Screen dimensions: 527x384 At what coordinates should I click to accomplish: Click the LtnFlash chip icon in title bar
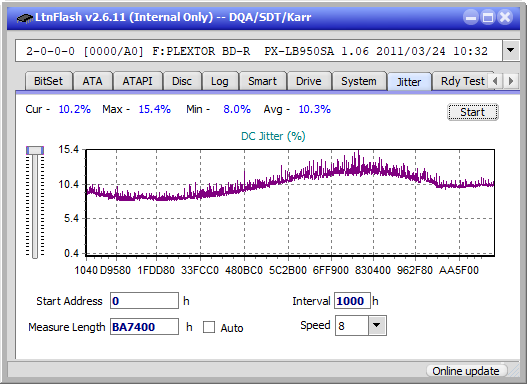pyautogui.click(x=25, y=17)
